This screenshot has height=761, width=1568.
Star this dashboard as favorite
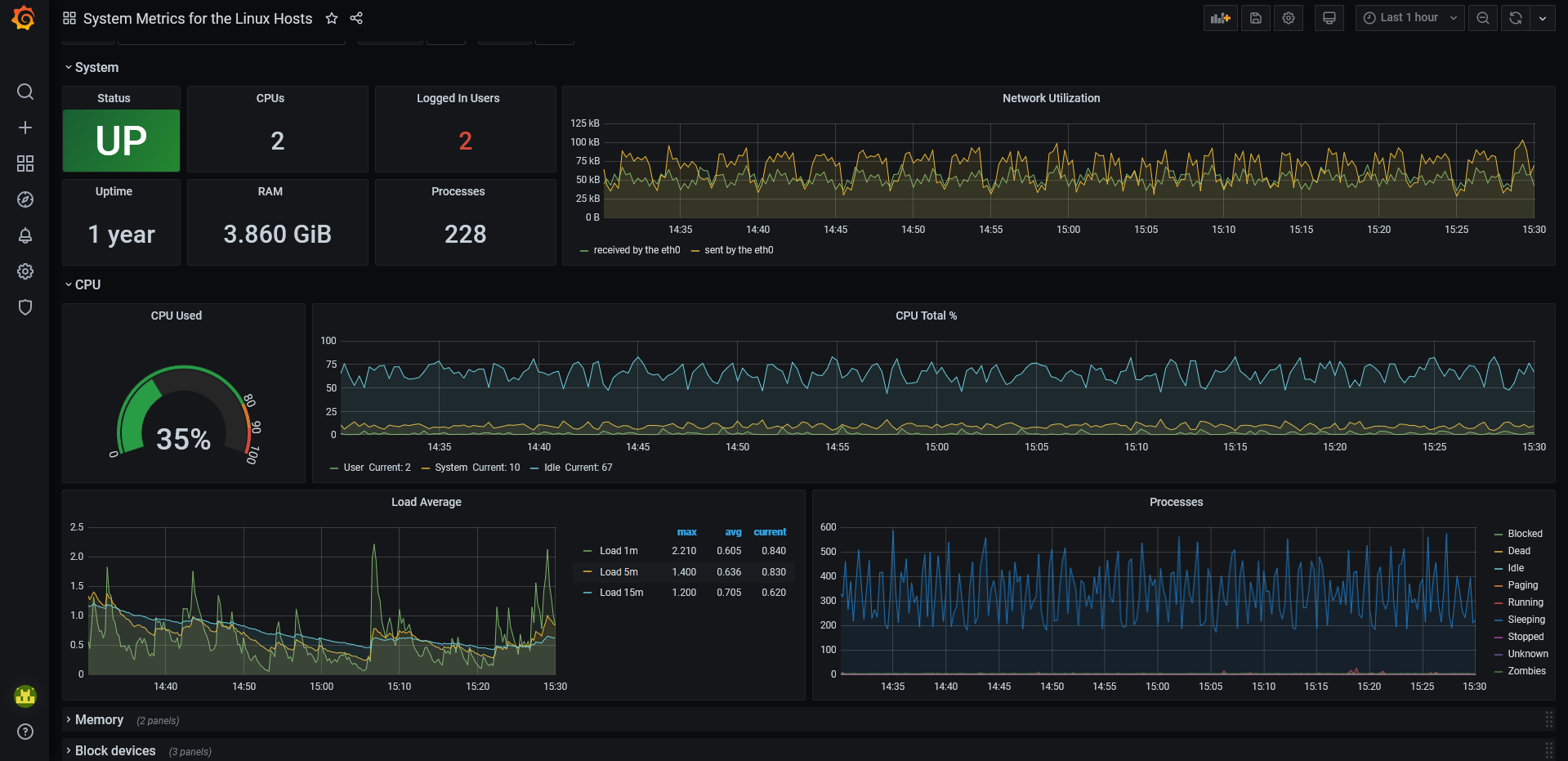(x=332, y=18)
